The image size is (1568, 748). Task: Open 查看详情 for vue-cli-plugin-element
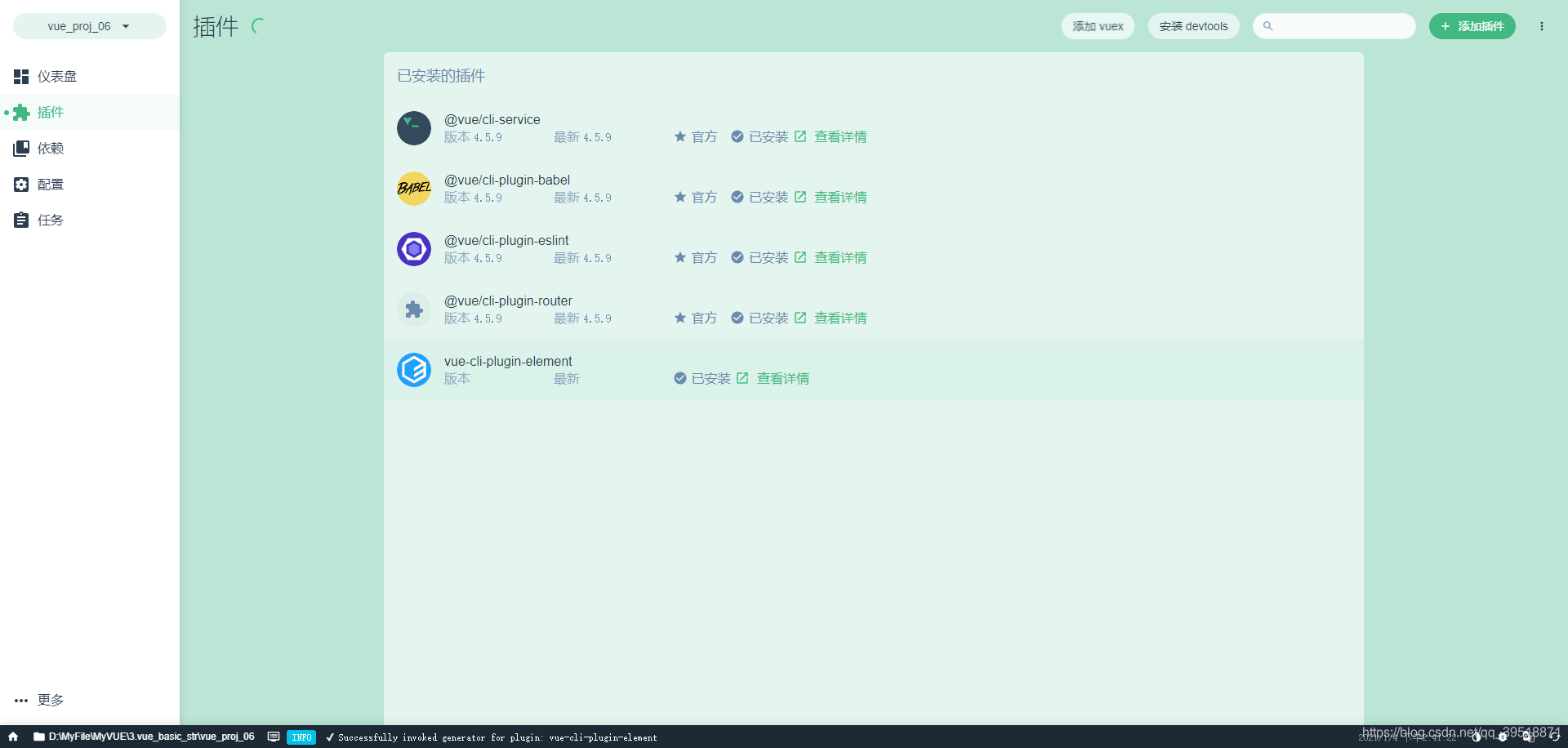click(x=783, y=379)
